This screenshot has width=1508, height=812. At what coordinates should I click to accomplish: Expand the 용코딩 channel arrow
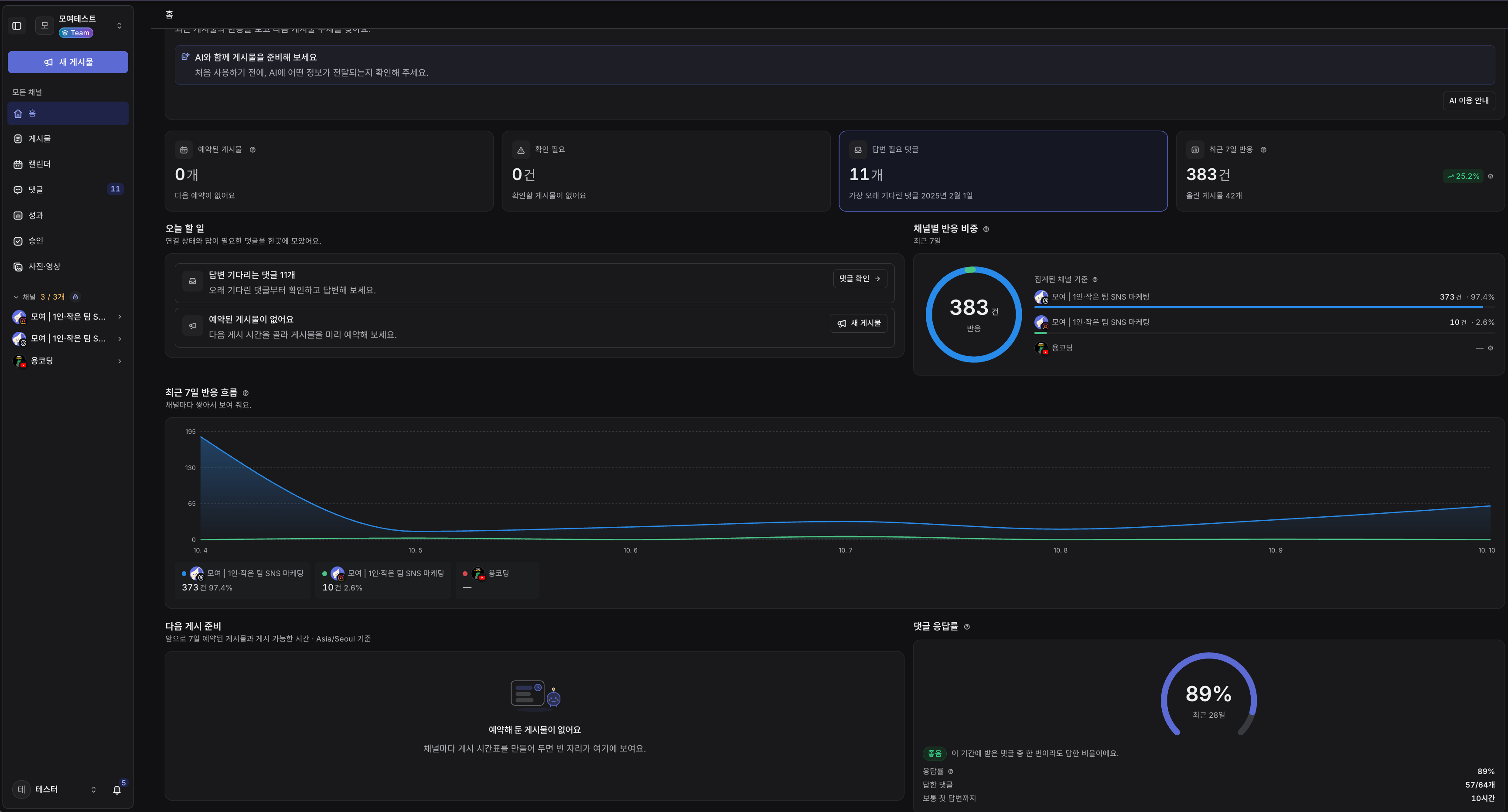[x=119, y=361]
